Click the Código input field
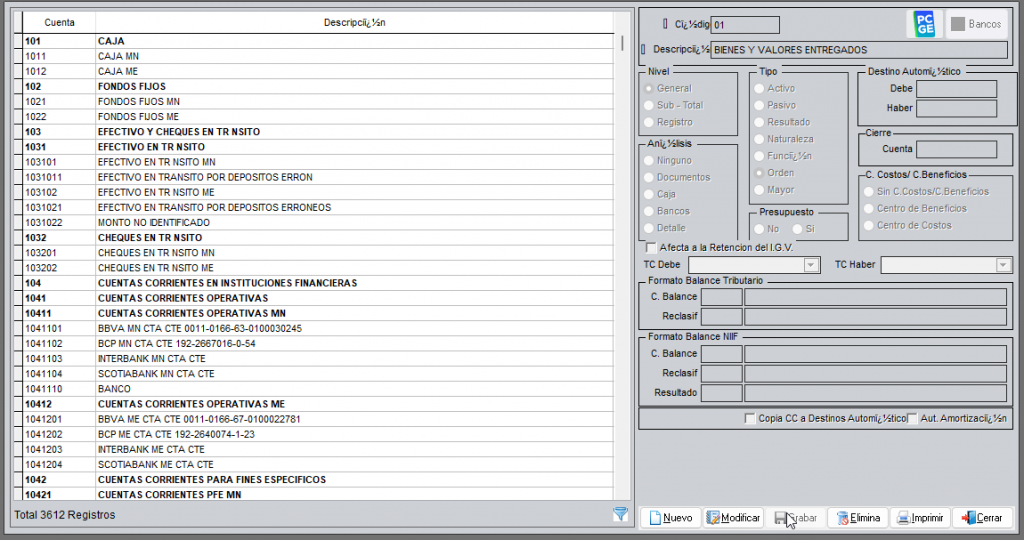 pos(744,25)
